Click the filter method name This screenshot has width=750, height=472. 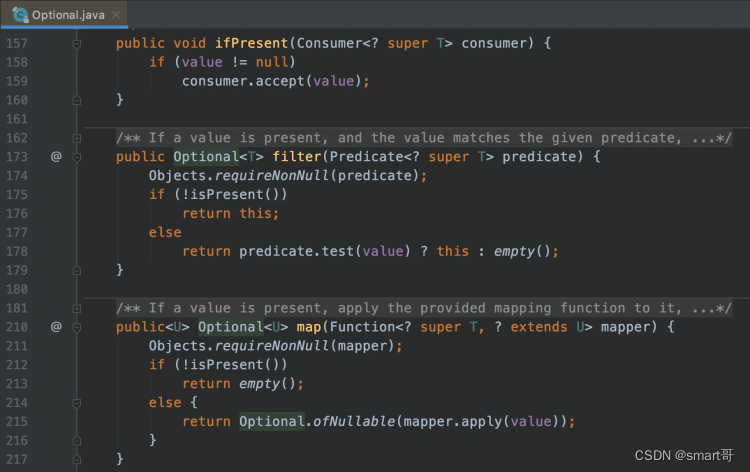297,156
